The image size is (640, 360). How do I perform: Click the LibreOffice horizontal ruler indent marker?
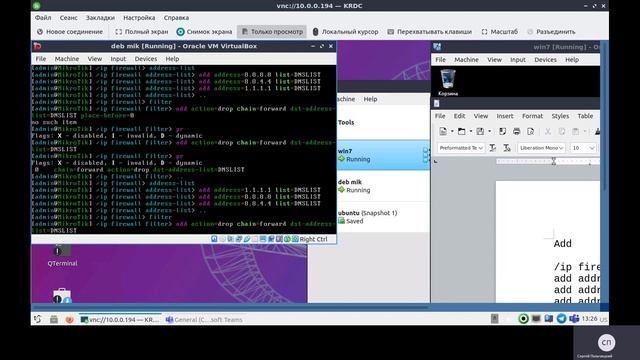[553, 161]
